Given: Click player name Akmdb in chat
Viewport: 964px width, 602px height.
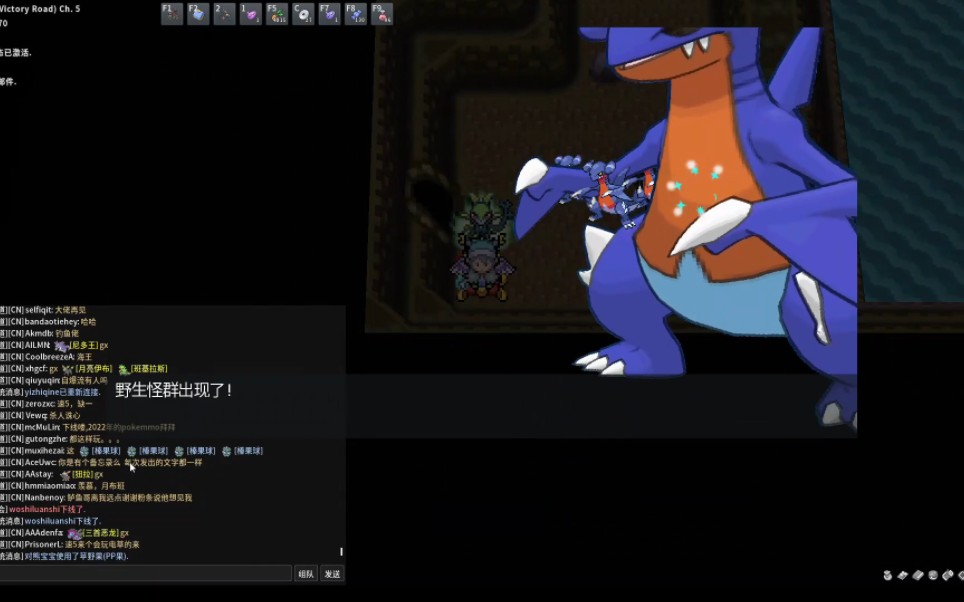Looking at the screenshot, I should point(38,334).
